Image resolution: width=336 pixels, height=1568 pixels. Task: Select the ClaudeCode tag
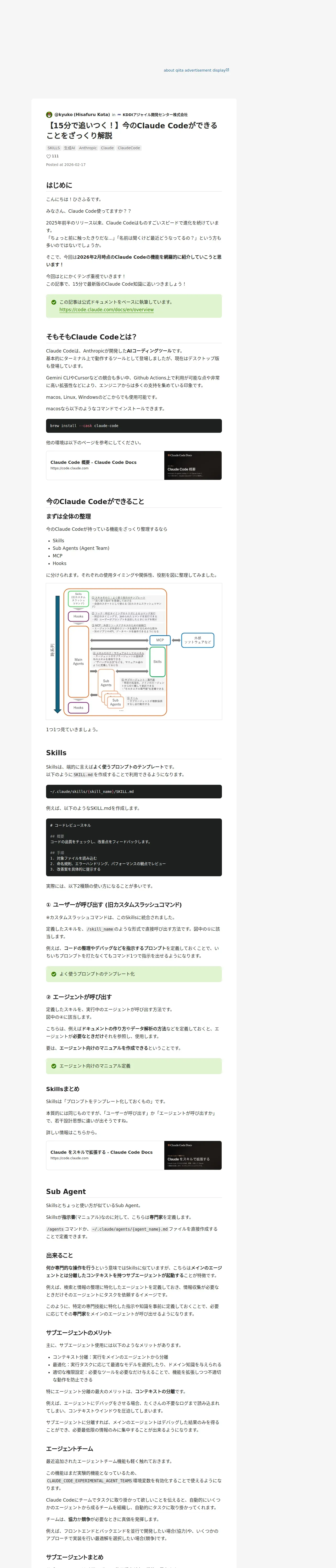point(129,148)
